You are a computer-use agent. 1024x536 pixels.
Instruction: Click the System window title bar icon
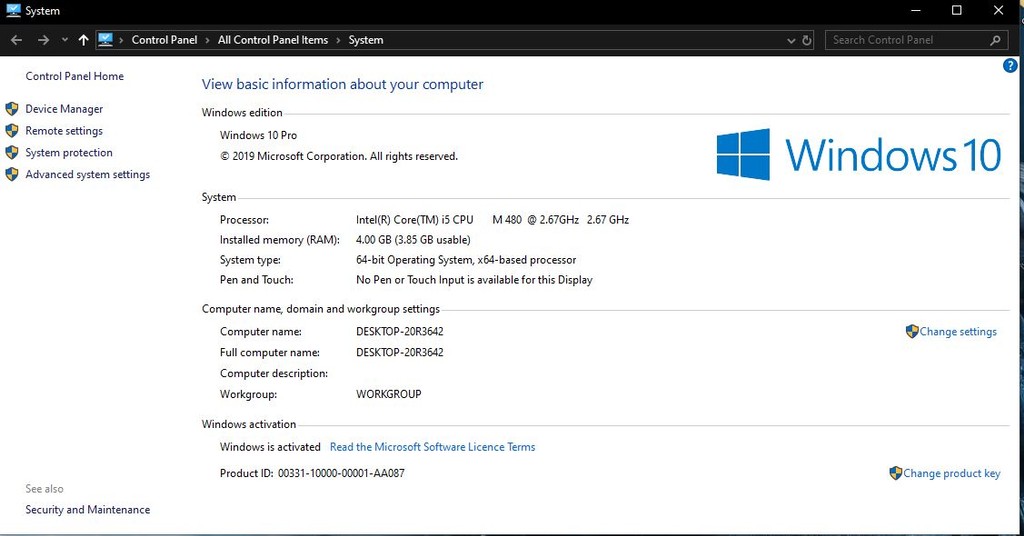coord(13,11)
